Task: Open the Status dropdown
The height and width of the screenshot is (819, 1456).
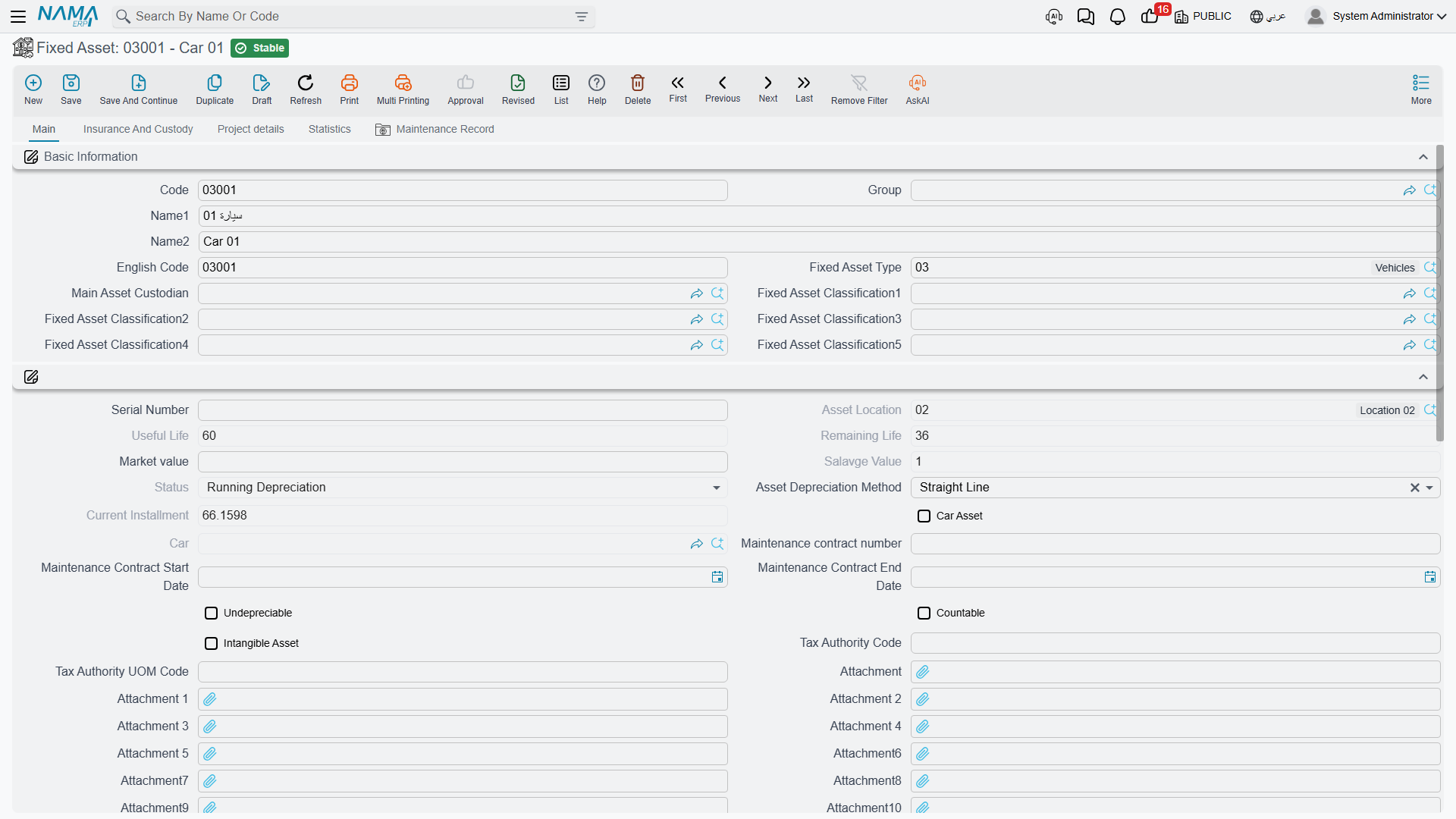Action: pos(463,488)
